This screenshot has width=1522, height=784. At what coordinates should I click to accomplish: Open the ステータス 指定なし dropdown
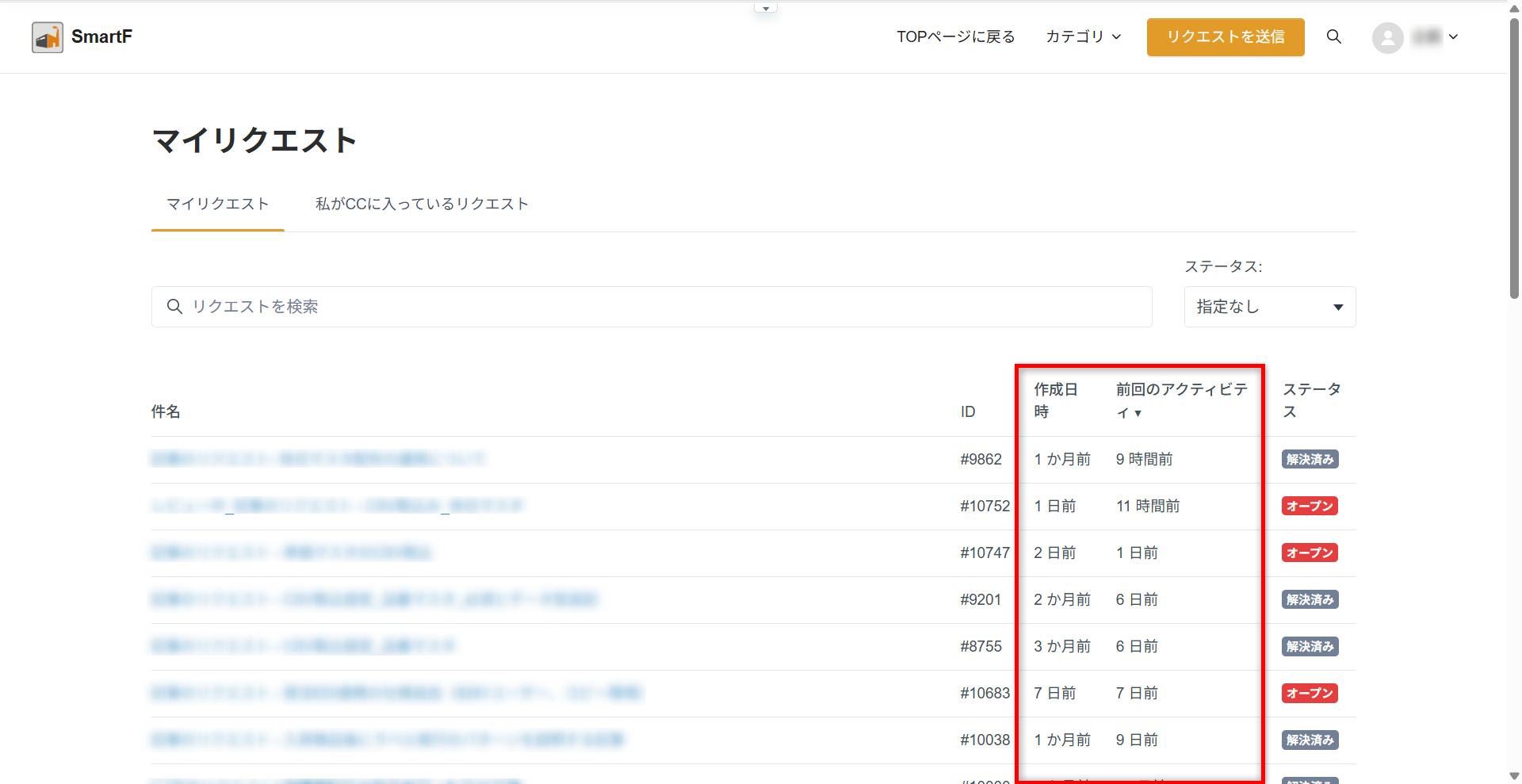click(x=1269, y=307)
